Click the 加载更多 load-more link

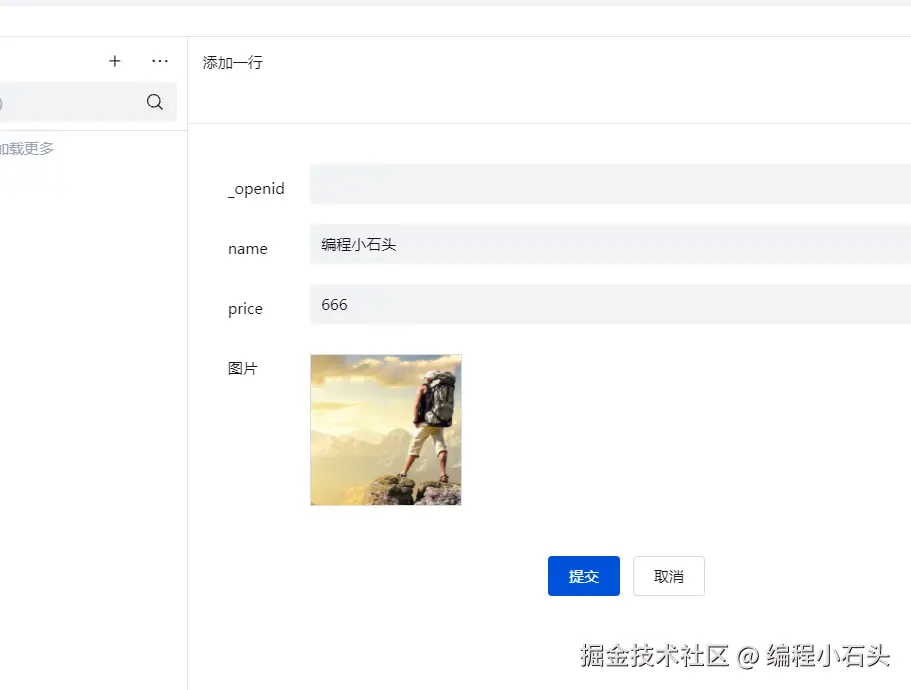click(x=27, y=149)
